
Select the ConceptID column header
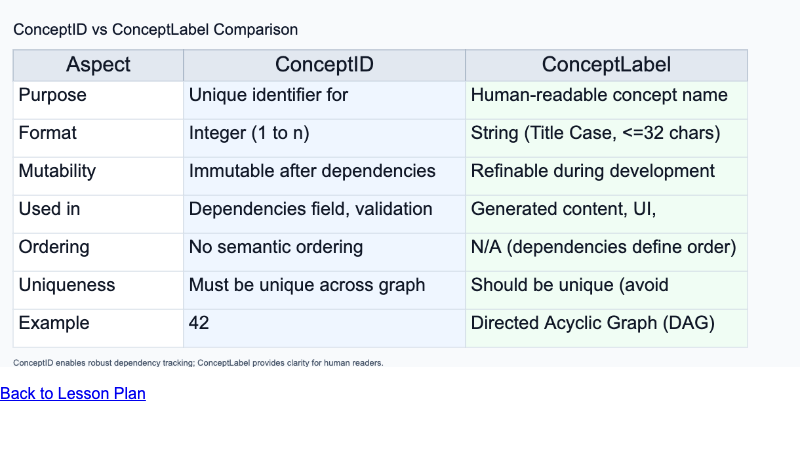(x=324, y=65)
